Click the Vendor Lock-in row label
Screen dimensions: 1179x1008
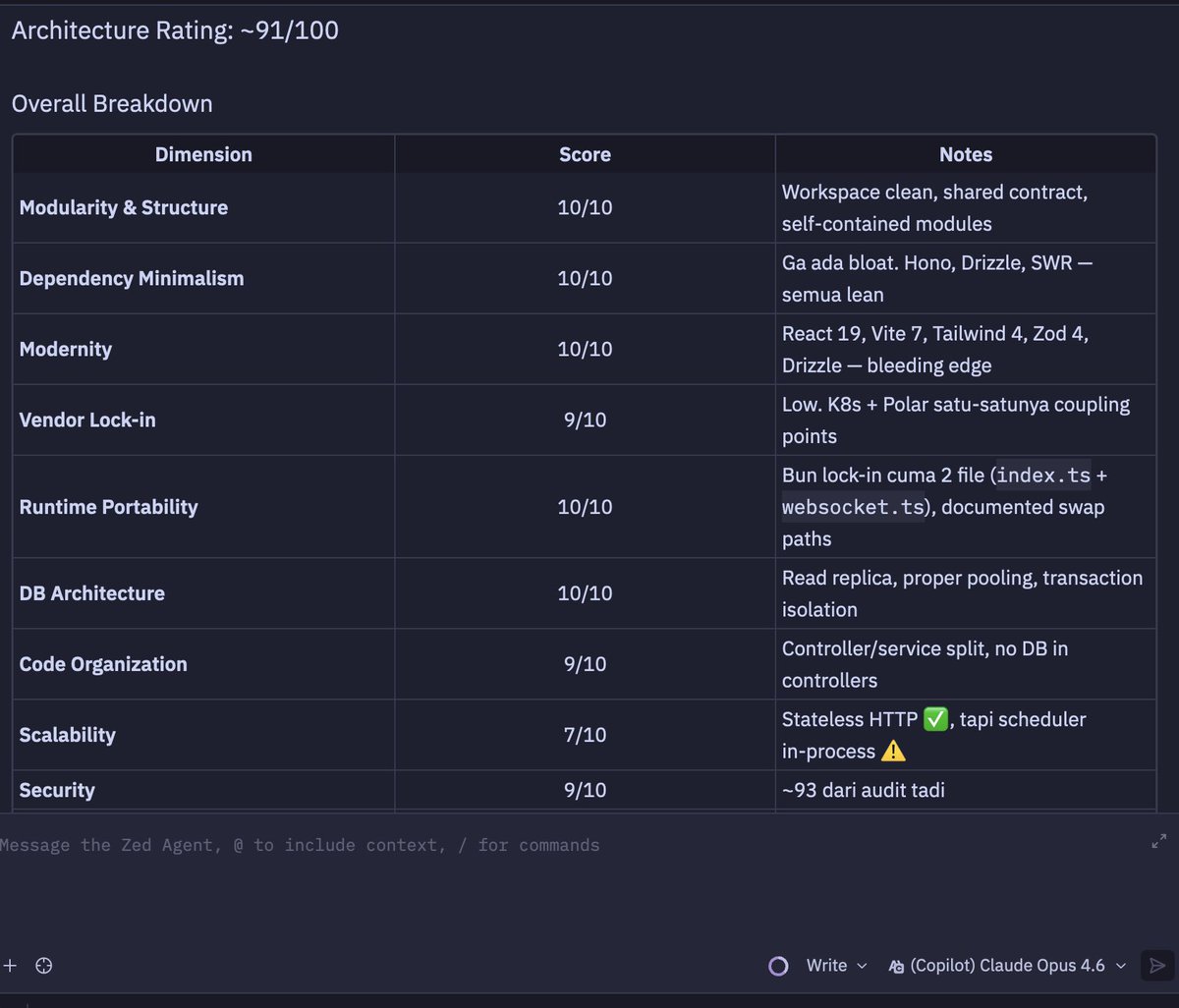point(87,420)
